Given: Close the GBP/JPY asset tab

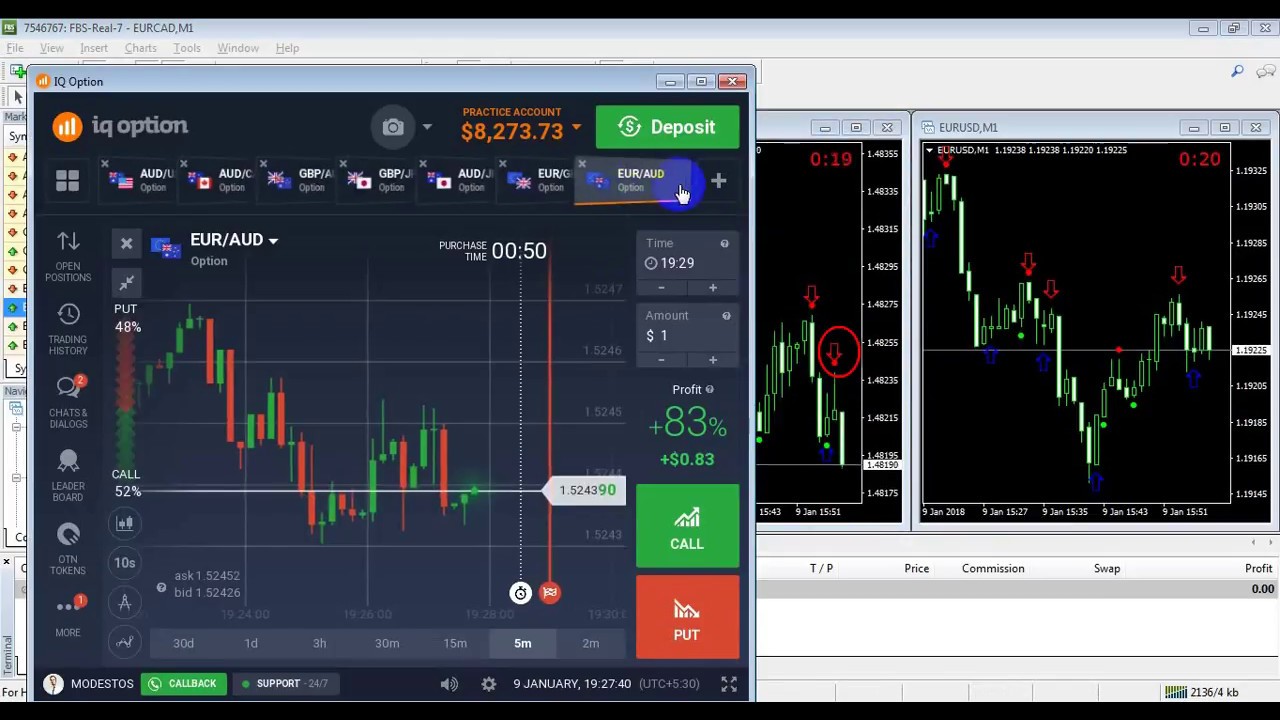Looking at the screenshot, I should [343, 164].
